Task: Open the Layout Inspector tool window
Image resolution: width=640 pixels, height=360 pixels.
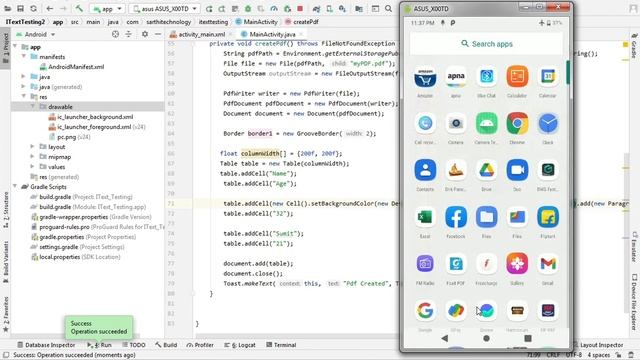Action: pos(598,345)
